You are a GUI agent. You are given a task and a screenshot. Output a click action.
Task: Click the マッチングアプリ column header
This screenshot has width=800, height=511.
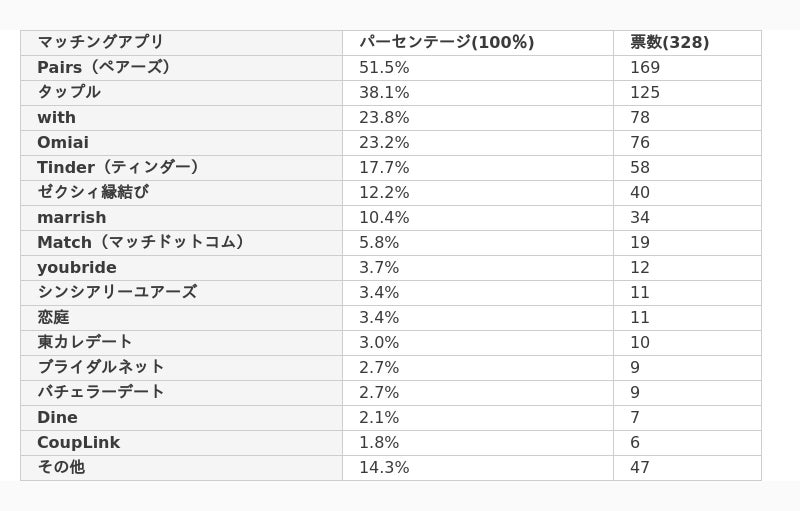100,42
